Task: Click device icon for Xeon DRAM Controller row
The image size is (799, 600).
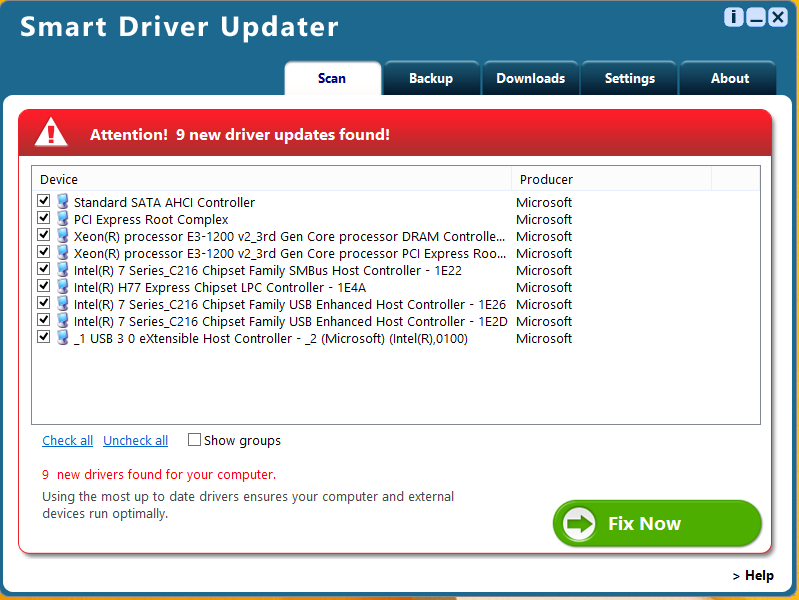Action: pyautogui.click(x=63, y=236)
